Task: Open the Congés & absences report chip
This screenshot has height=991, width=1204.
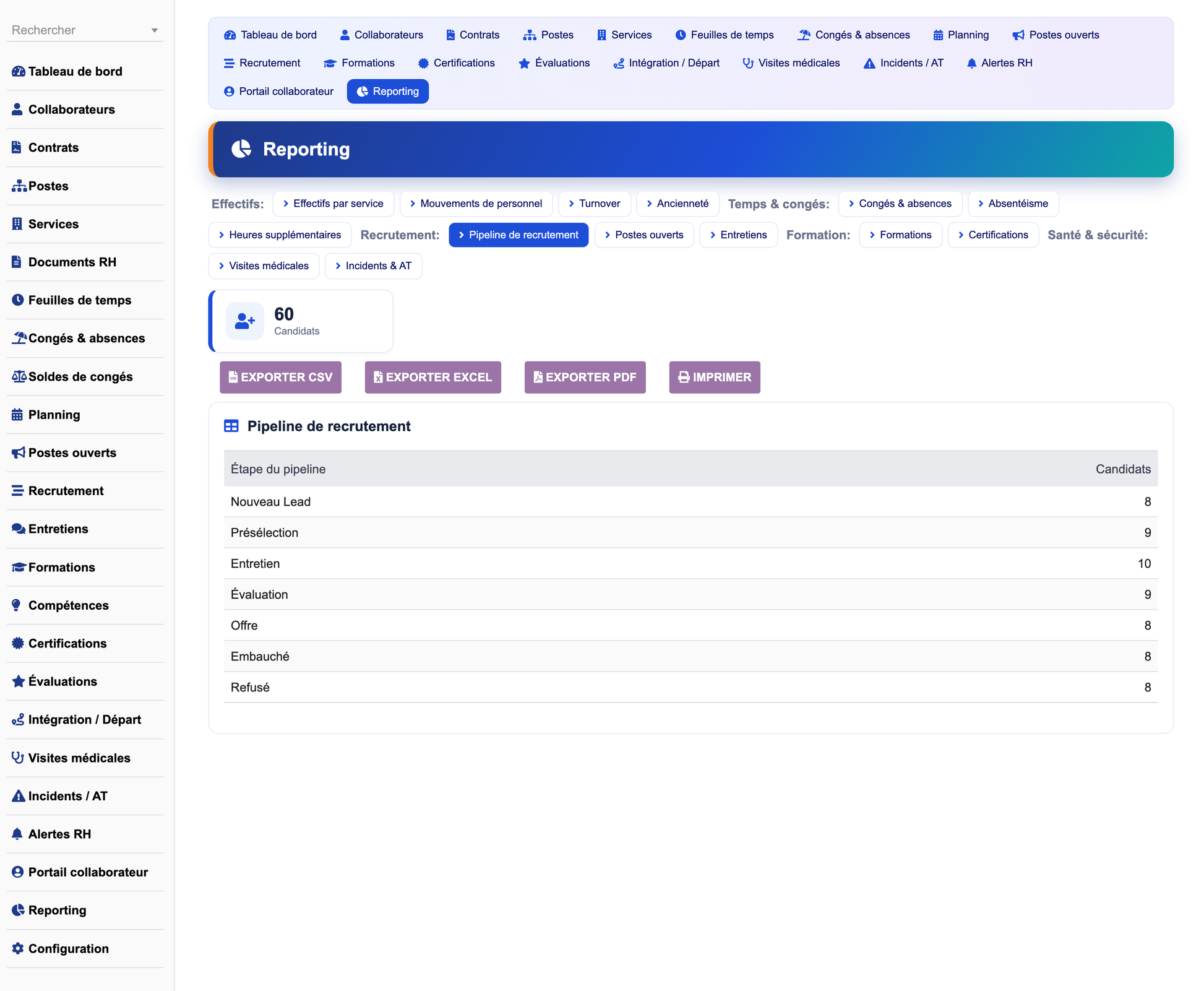Action: (x=900, y=204)
